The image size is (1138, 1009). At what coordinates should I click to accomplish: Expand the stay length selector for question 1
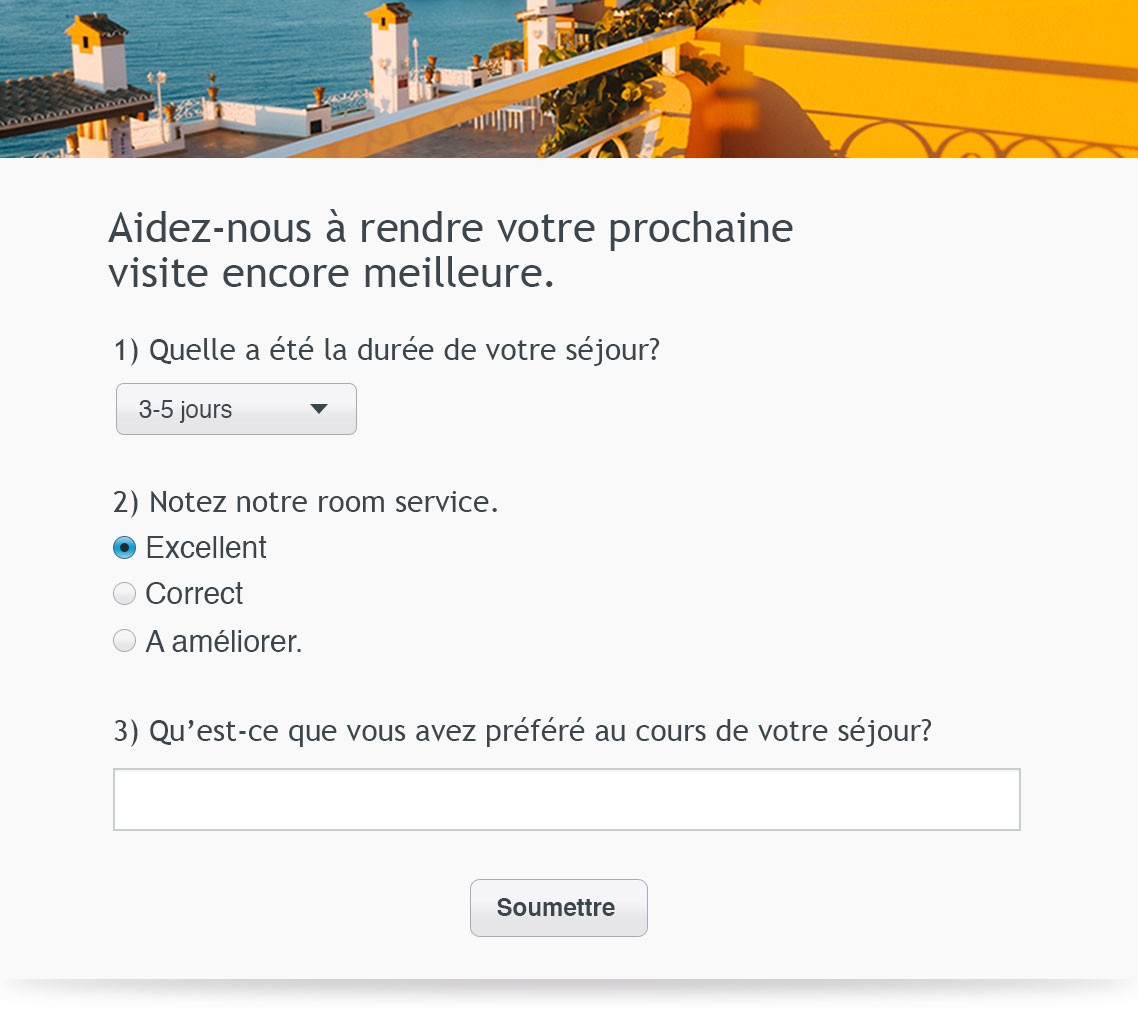click(x=236, y=409)
